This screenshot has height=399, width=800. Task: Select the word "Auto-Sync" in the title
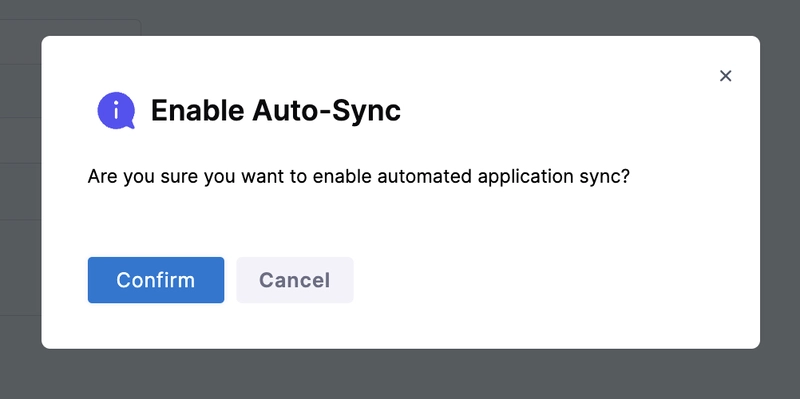[x=327, y=110]
